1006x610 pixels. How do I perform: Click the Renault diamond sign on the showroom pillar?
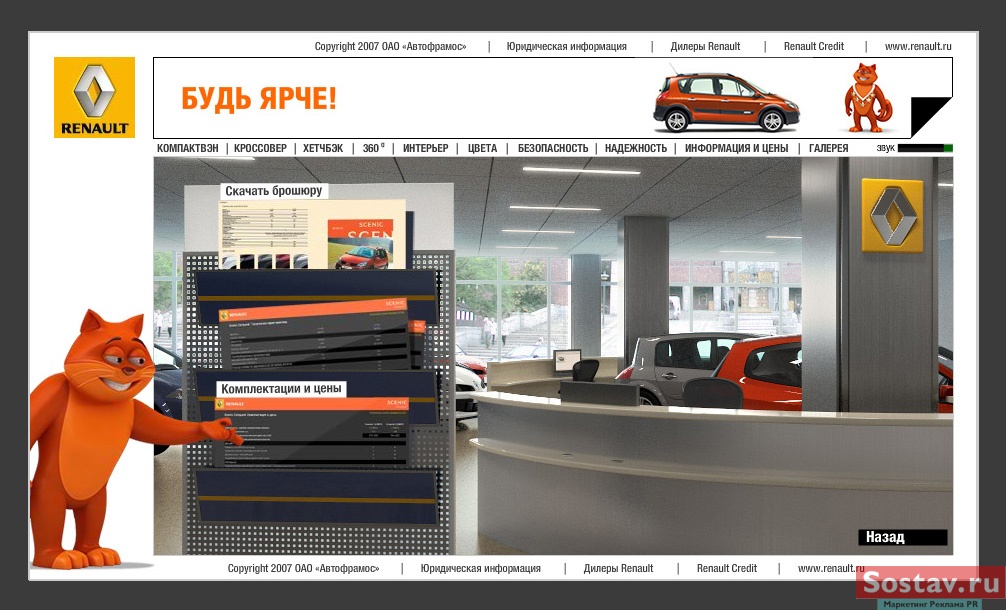pos(892,215)
